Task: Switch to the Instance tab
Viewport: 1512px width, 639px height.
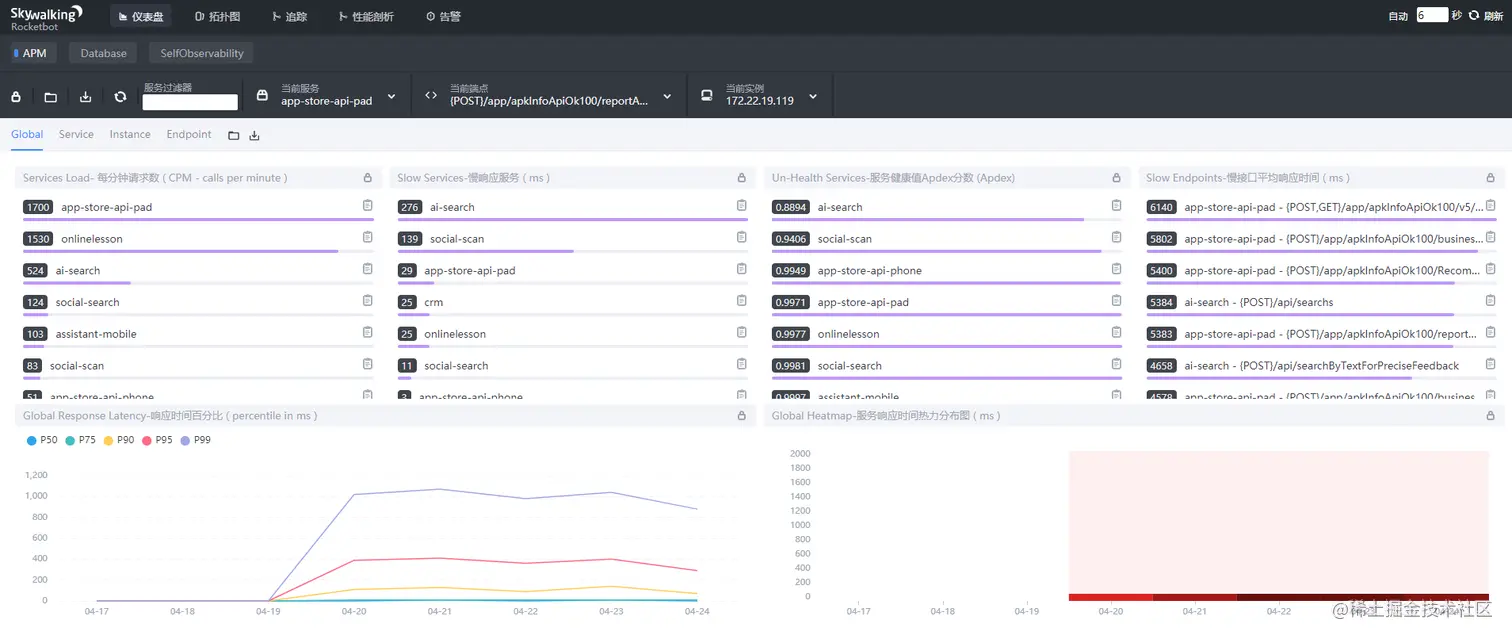Action: point(130,134)
